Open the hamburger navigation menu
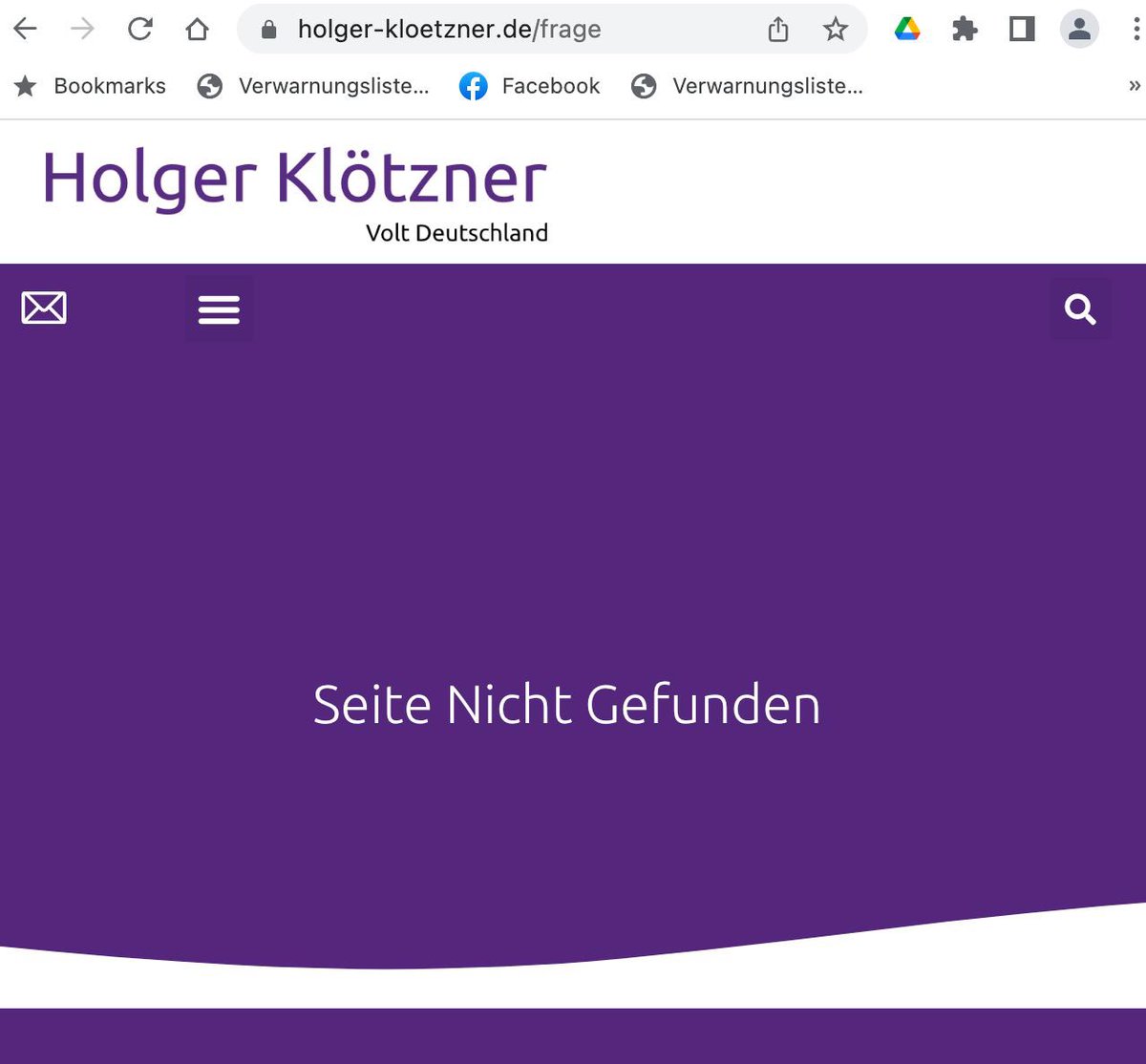This screenshot has height=1064, width=1146. 219,309
